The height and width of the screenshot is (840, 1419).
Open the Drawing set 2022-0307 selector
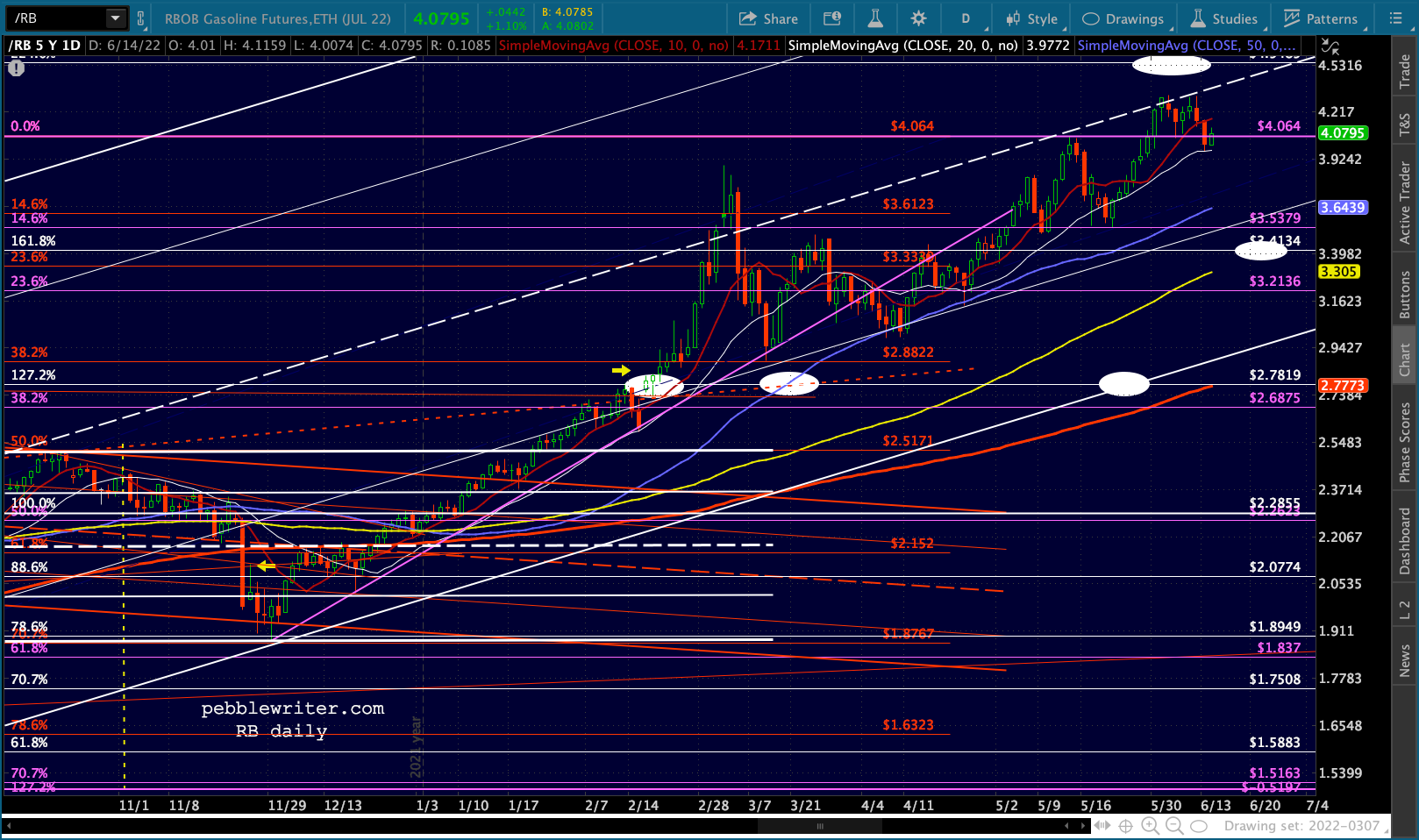(x=1301, y=826)
